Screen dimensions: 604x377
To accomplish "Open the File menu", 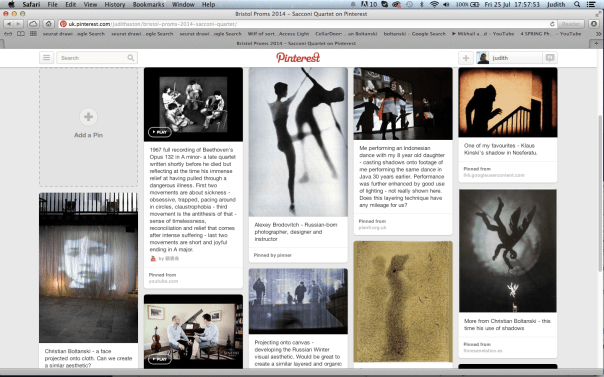I will (52, 4).
